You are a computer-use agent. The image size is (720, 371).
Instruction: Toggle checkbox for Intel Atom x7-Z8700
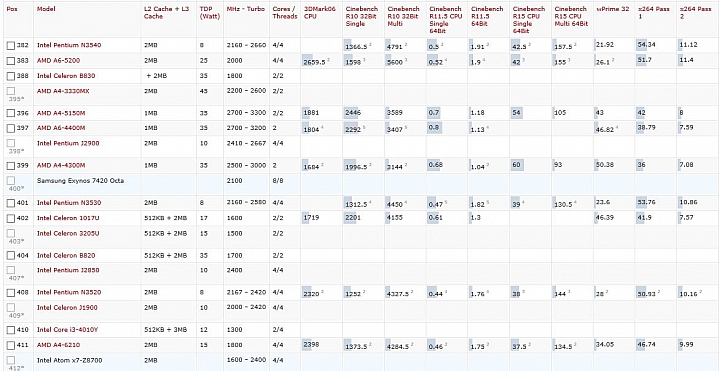click(11, 360)
